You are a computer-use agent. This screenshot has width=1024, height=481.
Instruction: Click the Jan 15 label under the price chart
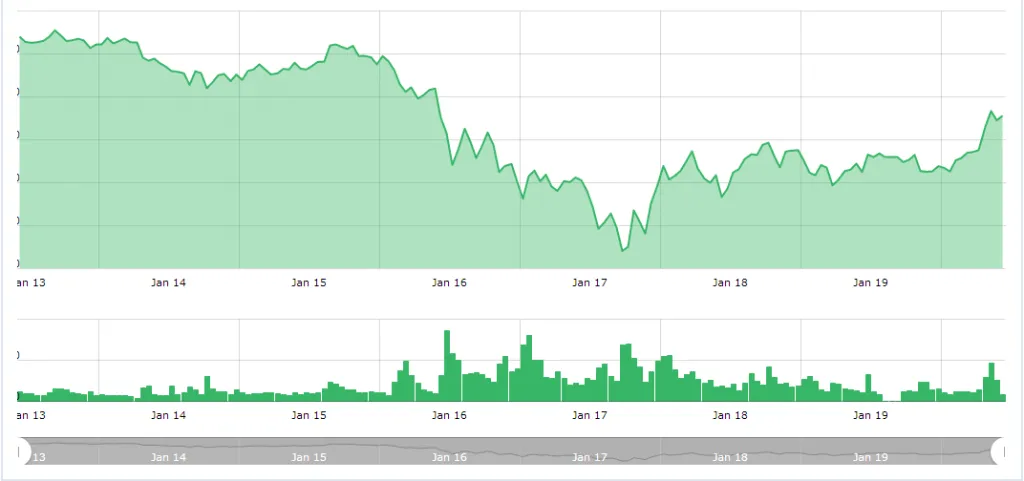pos(309,283)
